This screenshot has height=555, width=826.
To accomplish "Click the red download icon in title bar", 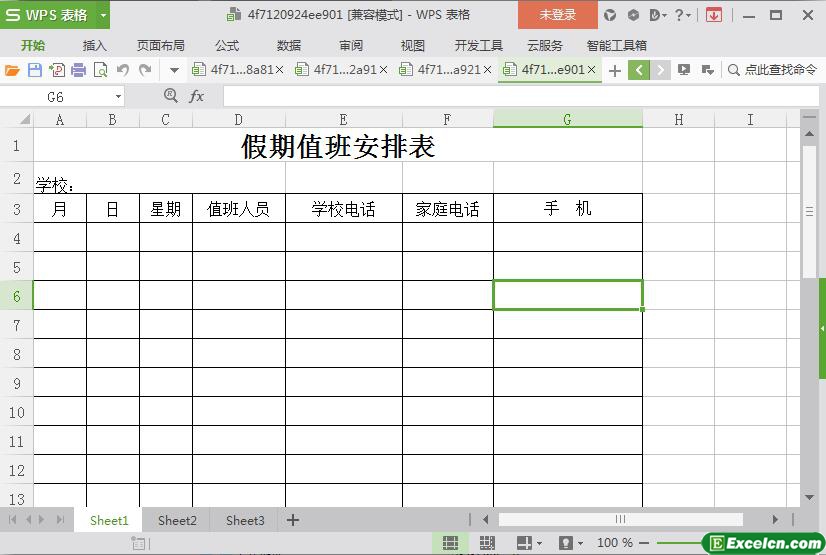I will (714, 15).
